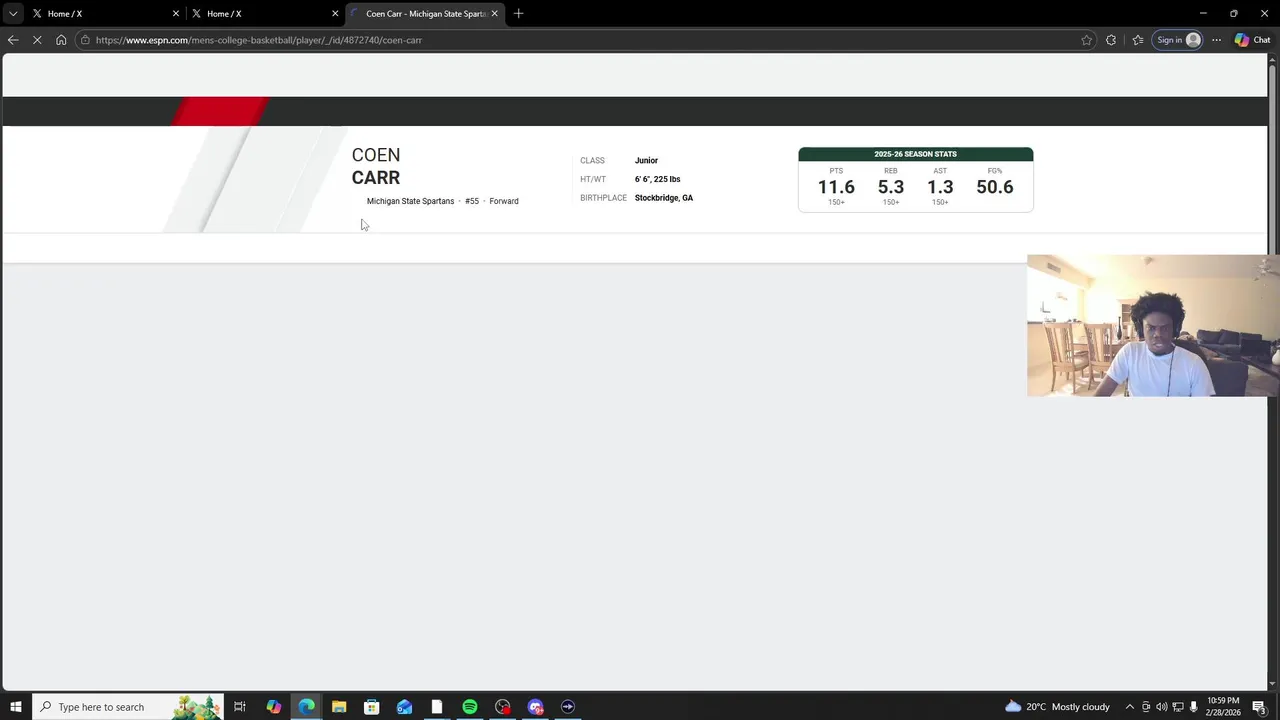The width and height of the screenshot is (1280, 720).
Task: Open the browser home page
Action: coord(61,40)
